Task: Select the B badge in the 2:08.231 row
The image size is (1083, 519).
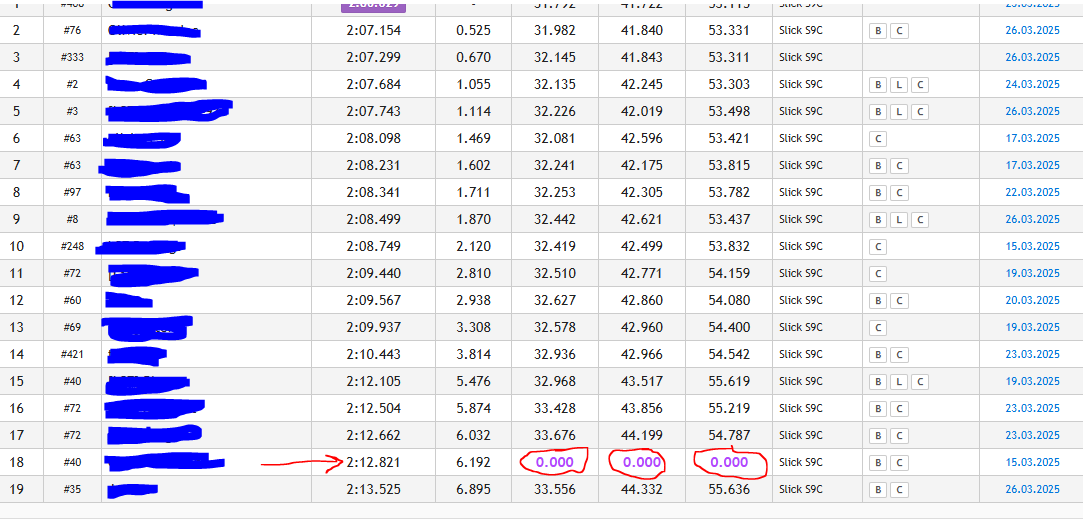Action: 878,166
